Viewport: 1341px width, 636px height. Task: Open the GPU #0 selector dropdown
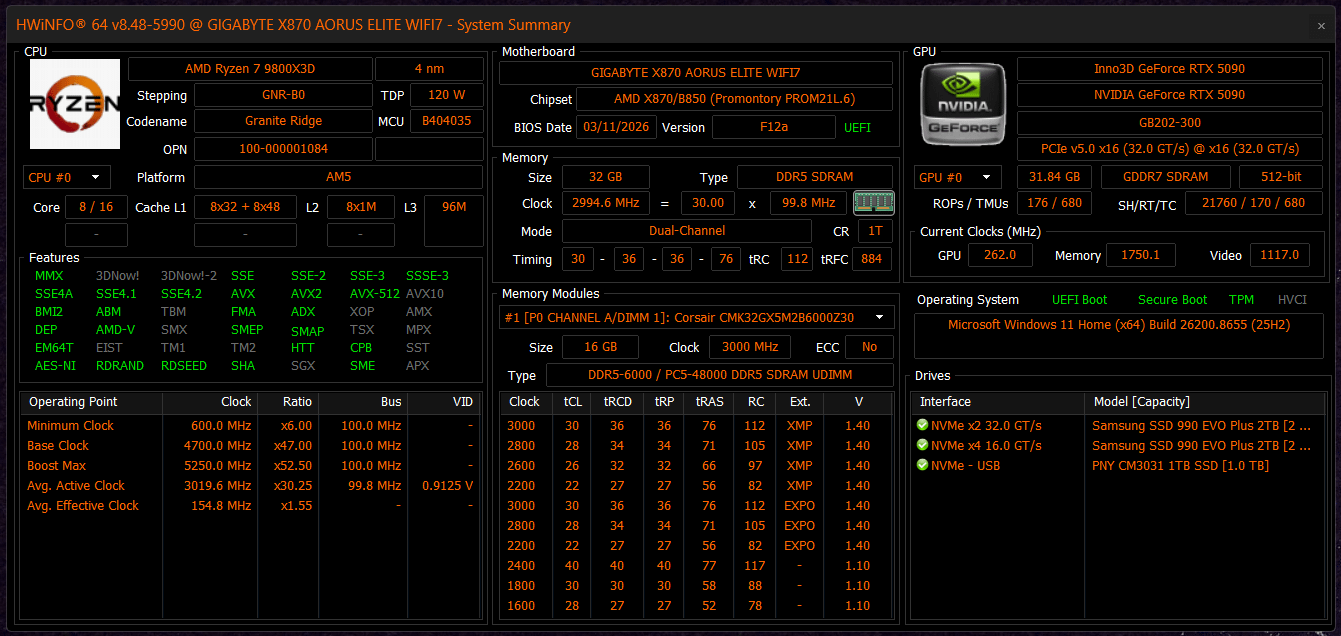pyautogui.click(x=957, y=177)
